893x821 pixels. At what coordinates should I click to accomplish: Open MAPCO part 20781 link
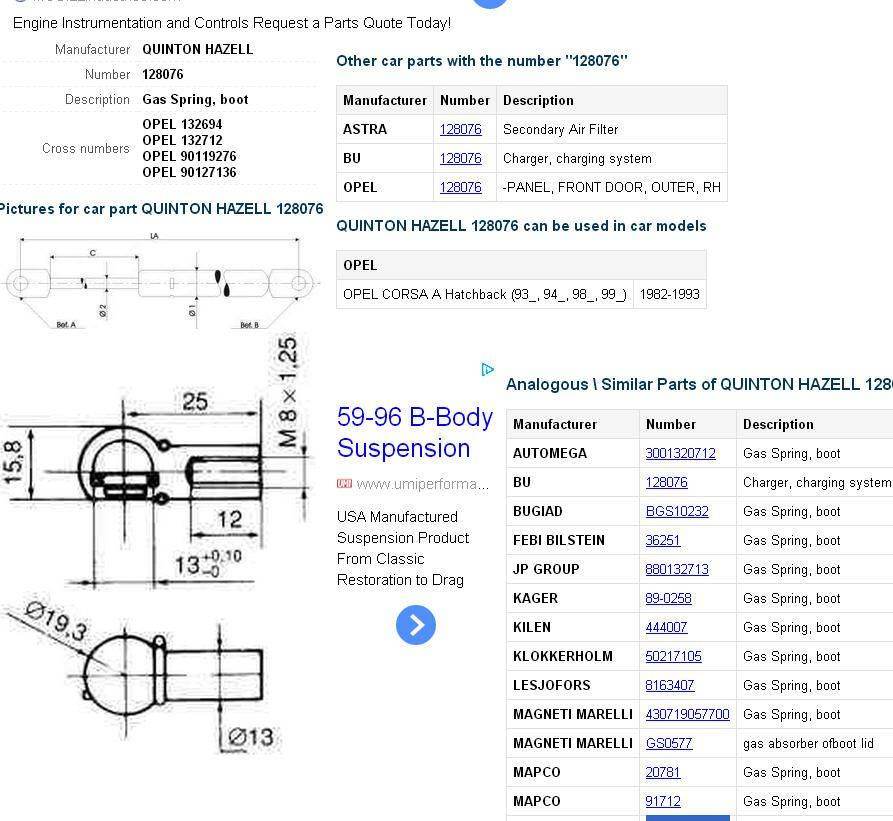pos(662,772)
